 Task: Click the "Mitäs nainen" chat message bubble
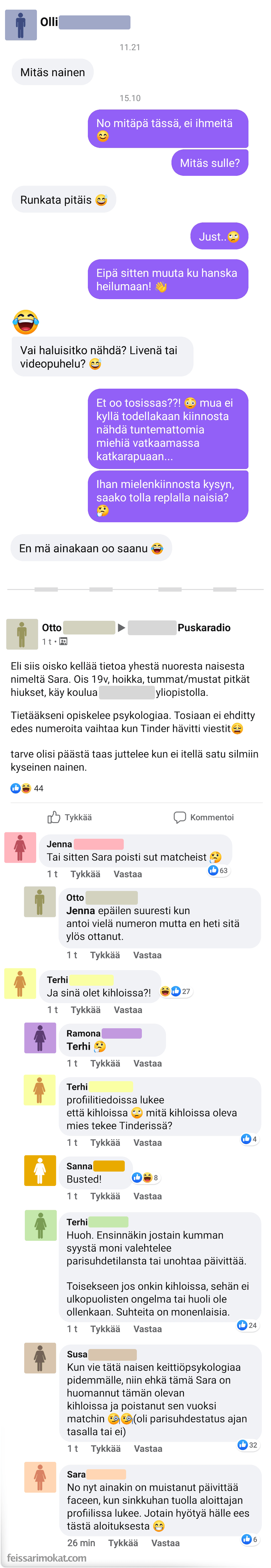(53, 72)
